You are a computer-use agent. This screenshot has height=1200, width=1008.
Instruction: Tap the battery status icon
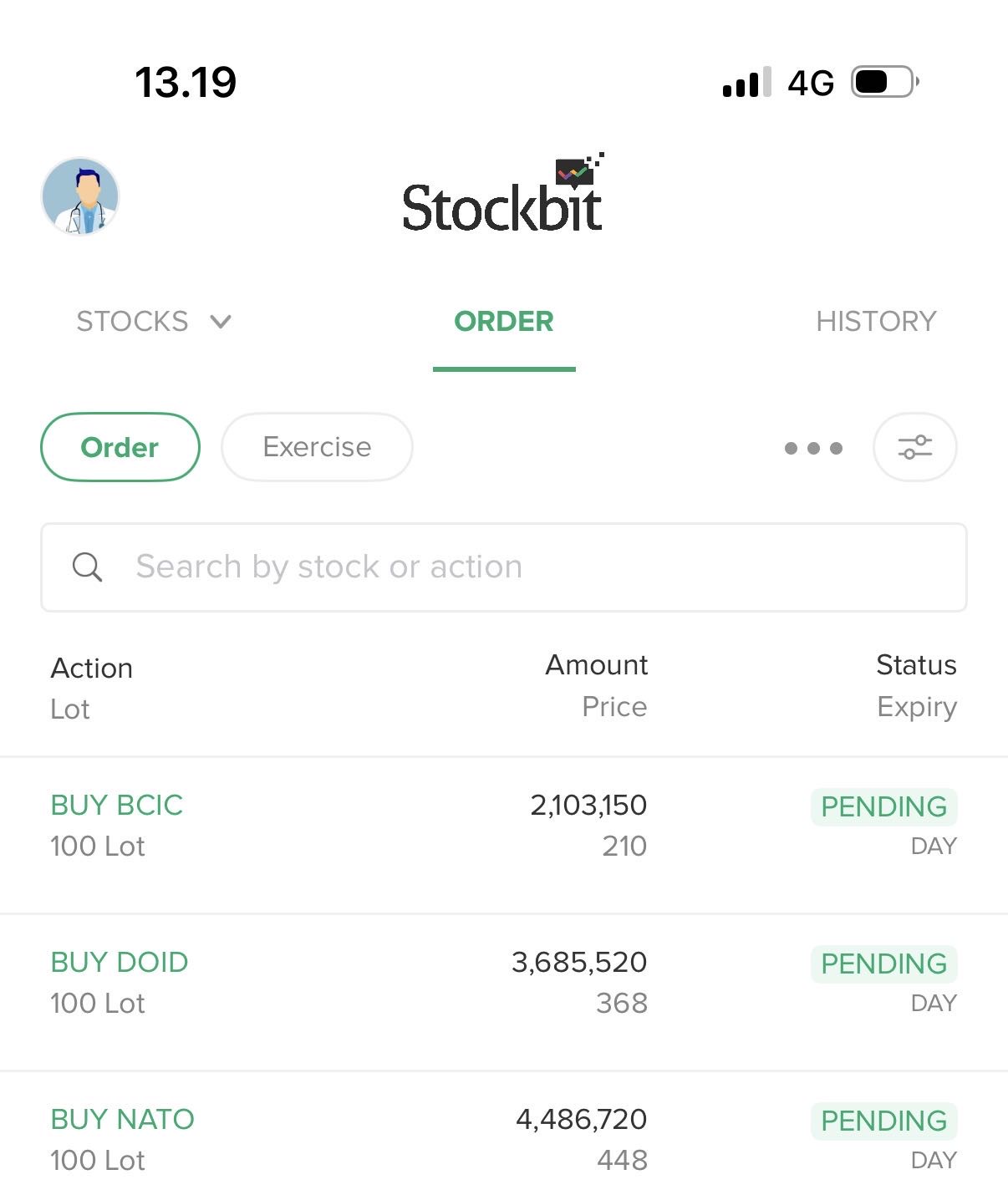[884, 82]
